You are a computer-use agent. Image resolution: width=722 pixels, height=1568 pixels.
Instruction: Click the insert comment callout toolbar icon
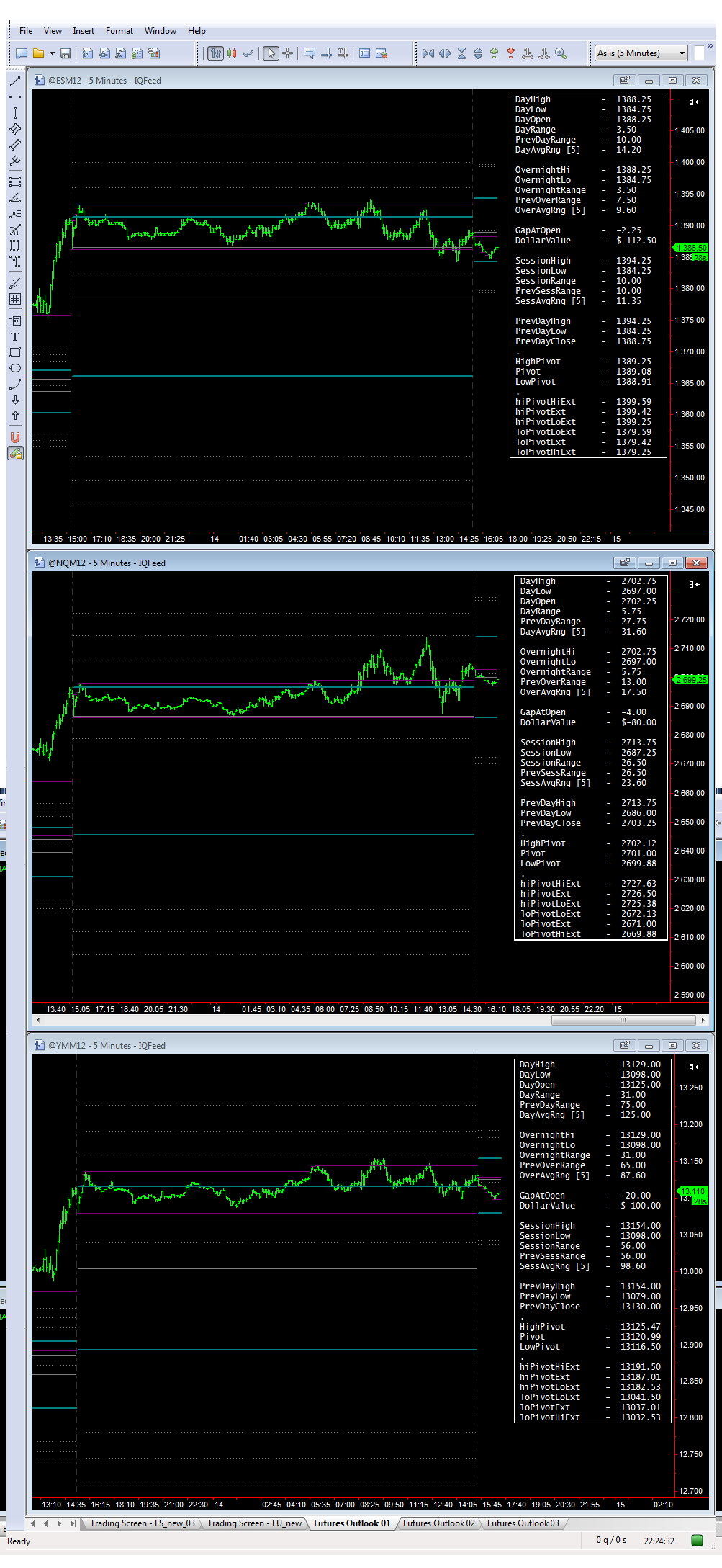[310, 53]
